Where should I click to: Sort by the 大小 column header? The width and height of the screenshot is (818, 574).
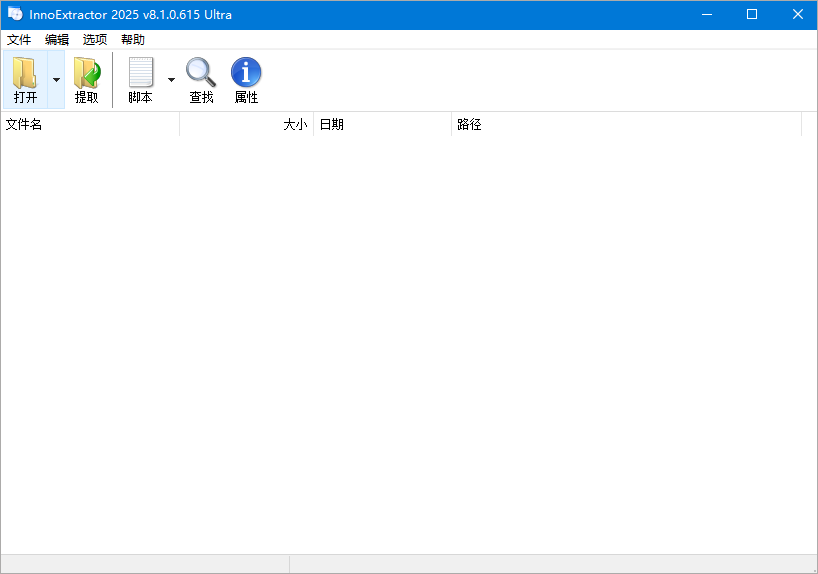246,124
